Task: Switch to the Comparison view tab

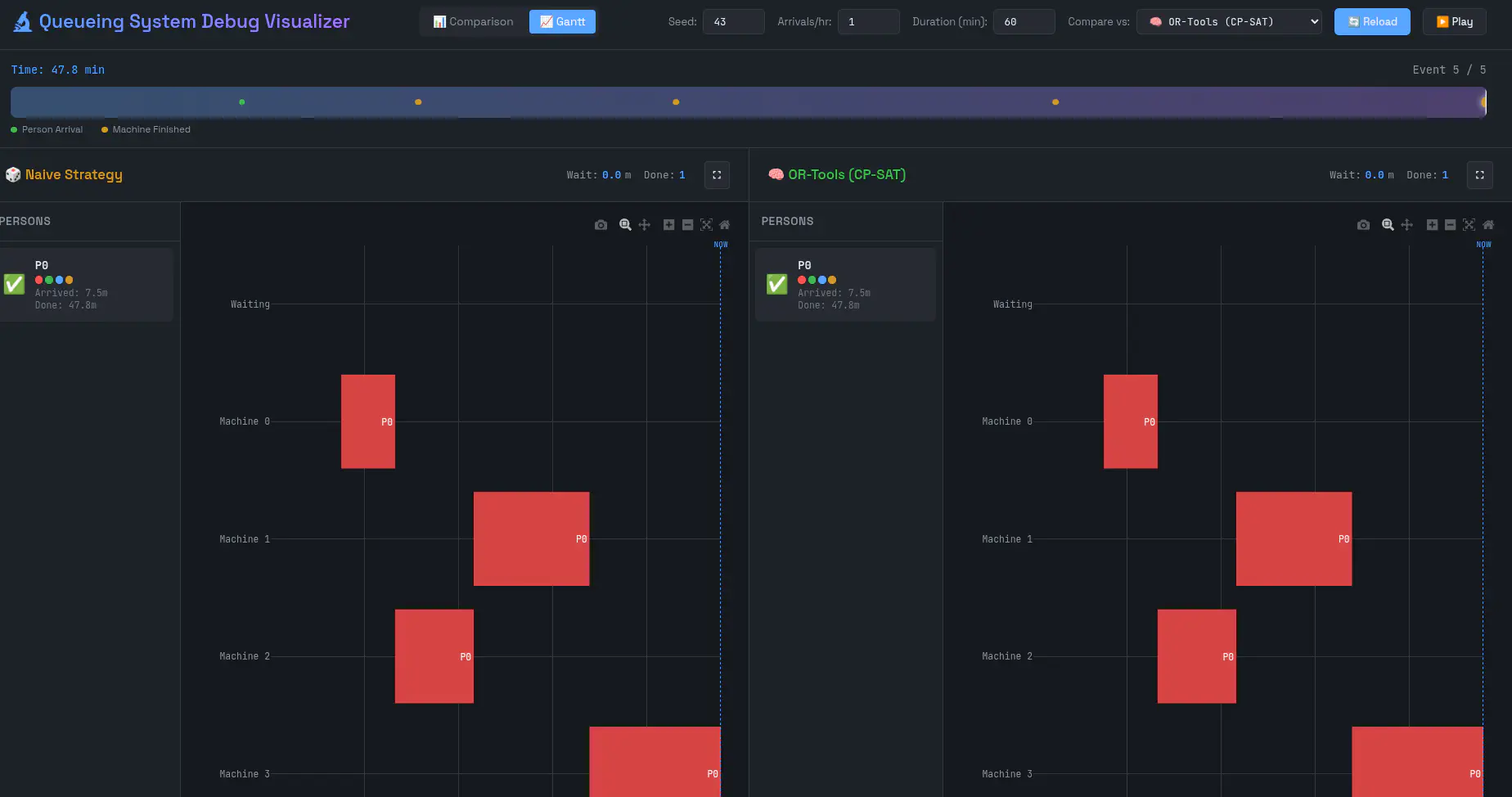Action: pyautogui.click(x=474, y=22)
